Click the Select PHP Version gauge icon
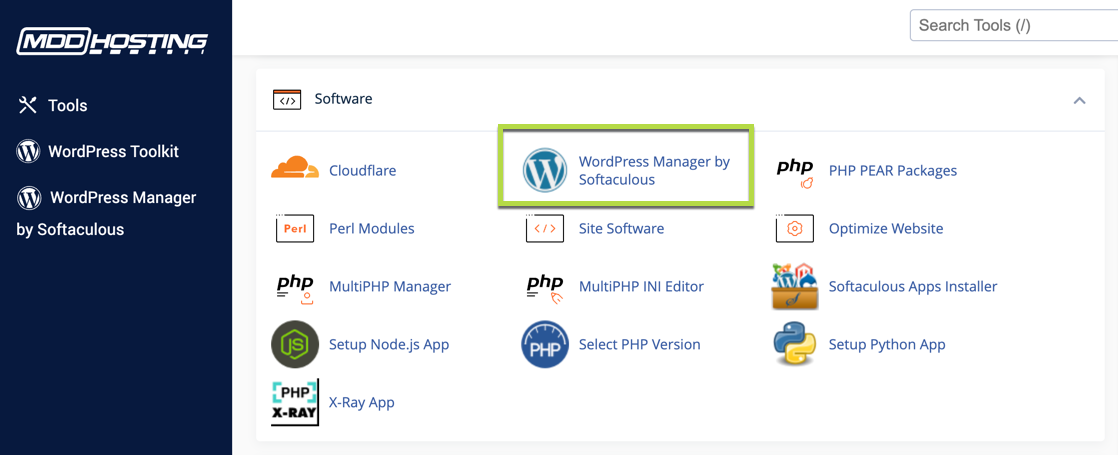Image resolution: width=1118 pixels, height=455 pixels. tap(545, 344)
